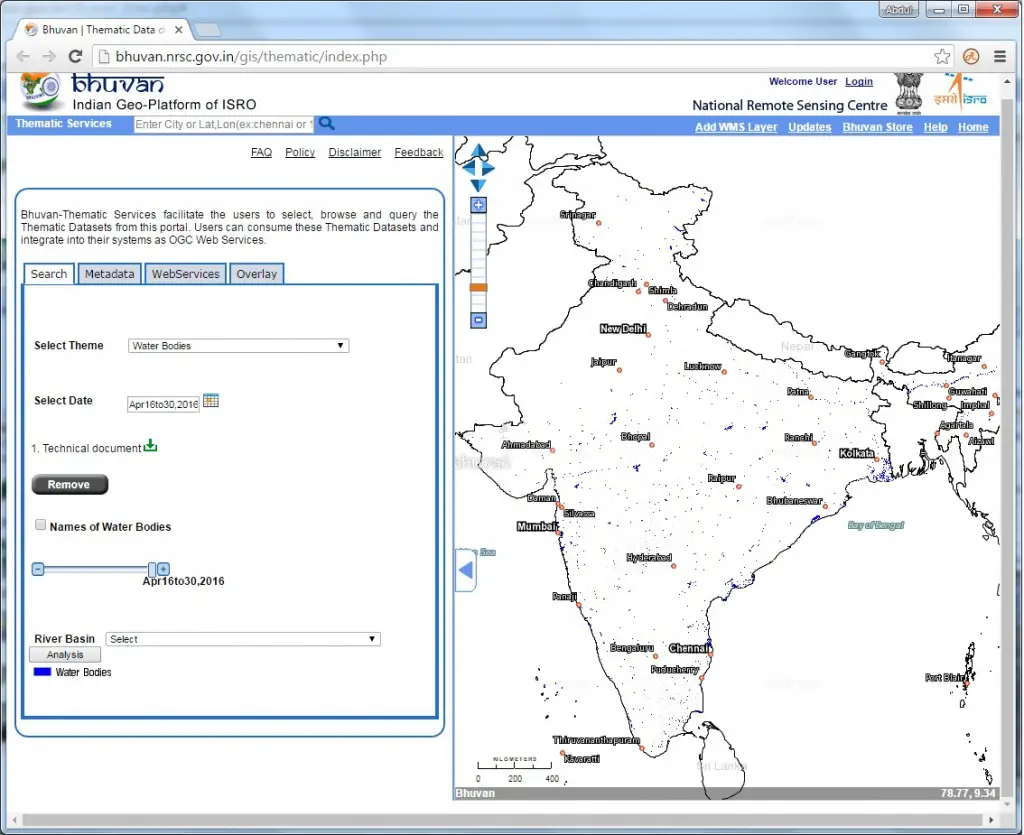This screenshot has height=835, width=1024.
Task: Click the Remove button
Action: [x=69, y=484]
